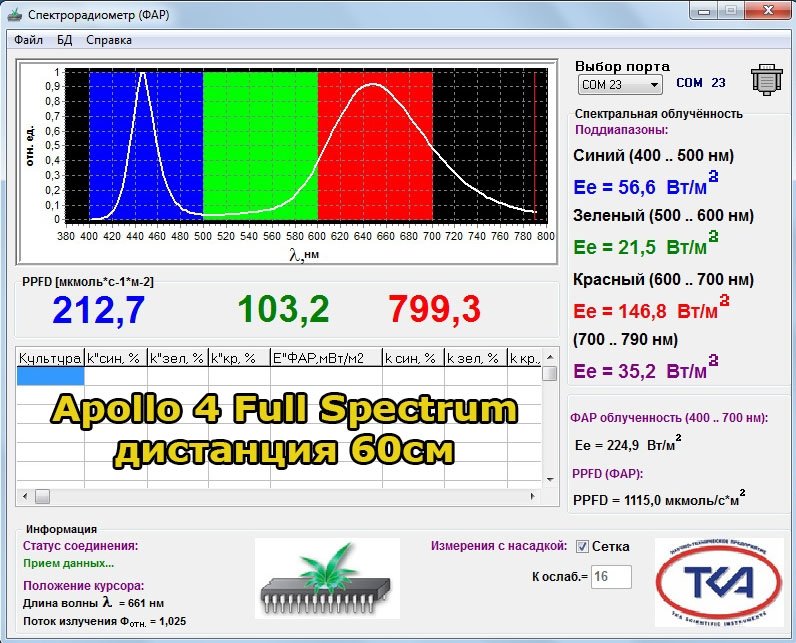Click the Зеленый (500 .. 600 нм) label
This screenshot has height=643, width=796.
click(664, 216)
